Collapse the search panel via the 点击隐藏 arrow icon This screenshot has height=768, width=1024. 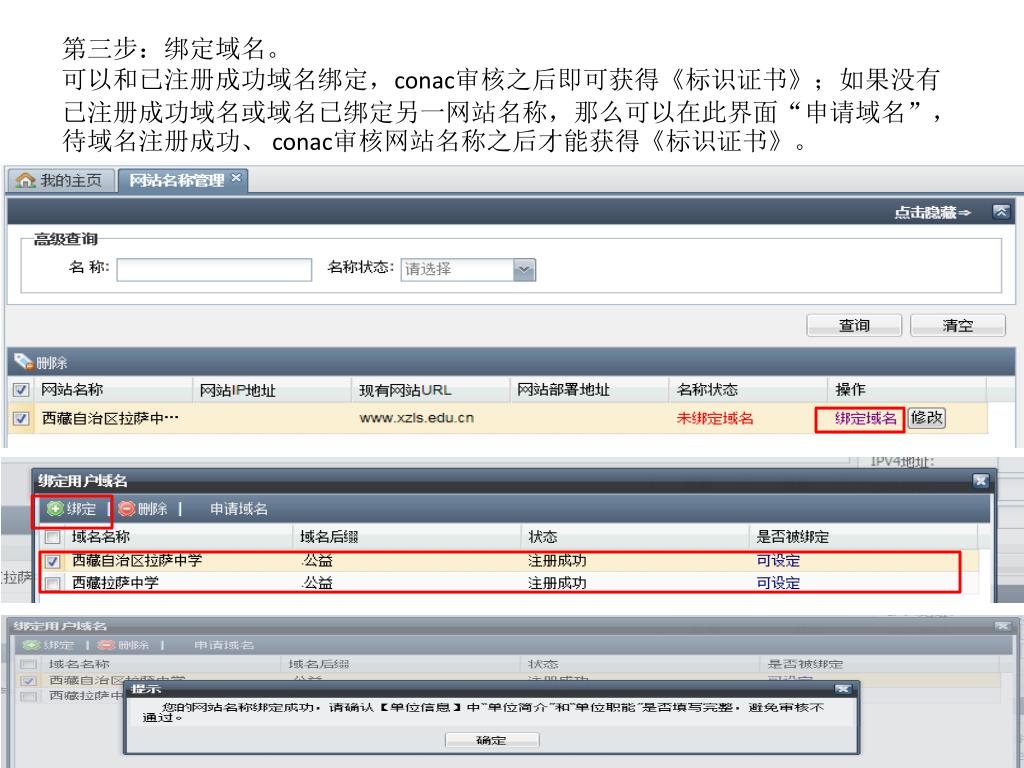tap(1000, 212)
